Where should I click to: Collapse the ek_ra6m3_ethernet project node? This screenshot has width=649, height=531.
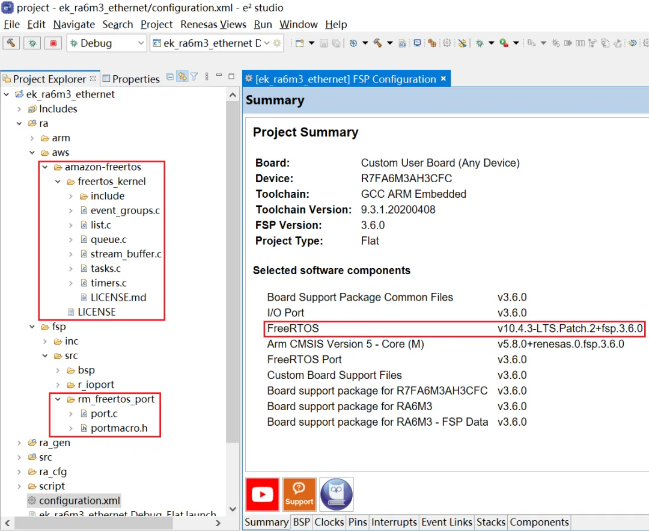[6, 94]
